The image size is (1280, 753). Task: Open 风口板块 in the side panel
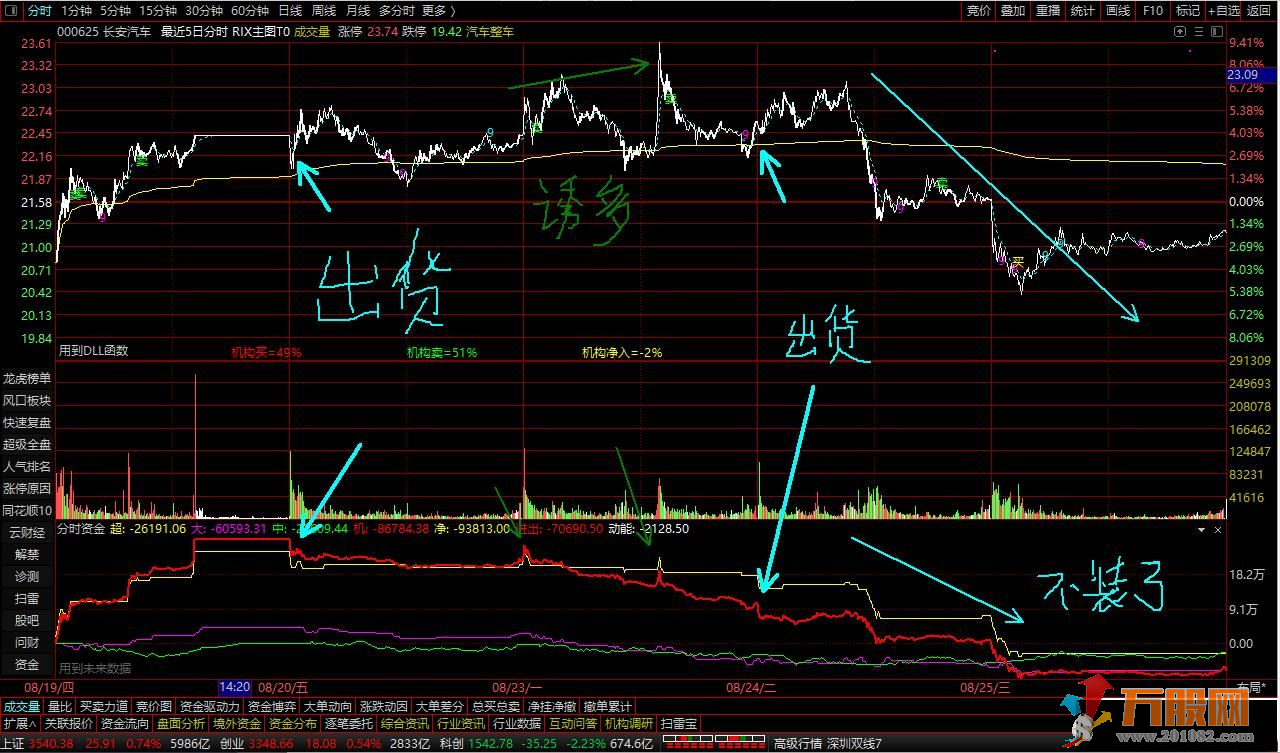(27, 401)
